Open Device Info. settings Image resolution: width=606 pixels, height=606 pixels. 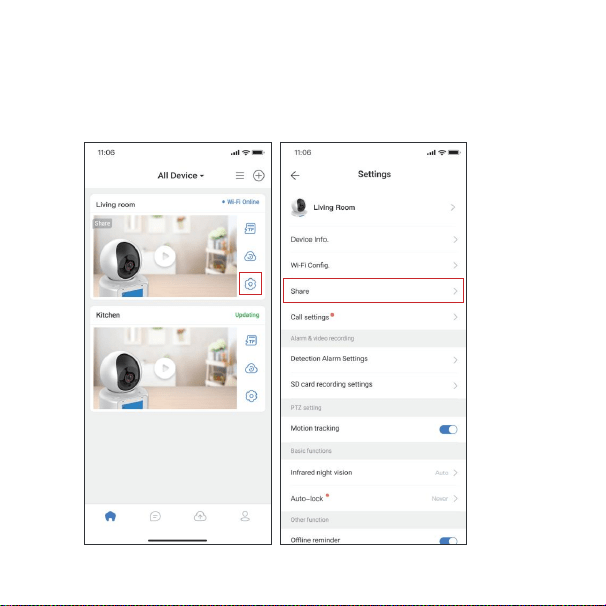pyautogui.click(x=373, y=240)
